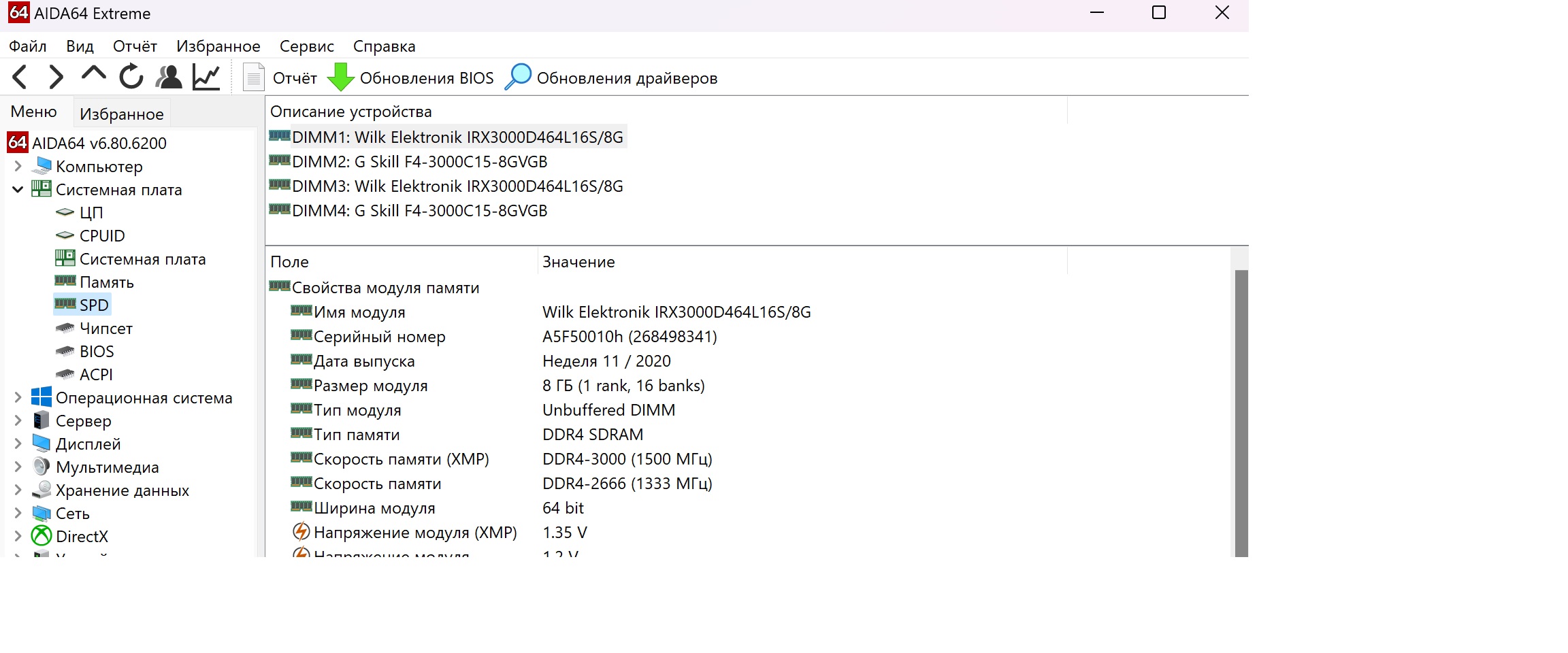Image resolution: width=1568 pixels, height=653 pixels.
Task: Select the nested Системная плата child item
Action: [143, 258]
